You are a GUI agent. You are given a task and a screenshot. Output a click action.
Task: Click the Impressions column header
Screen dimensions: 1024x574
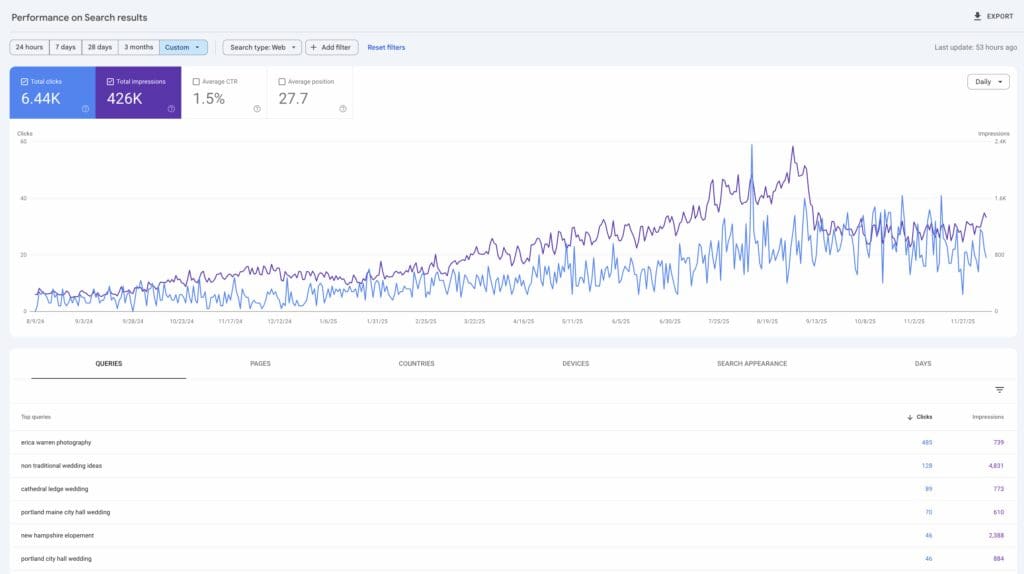pyautogui.click(x=988, y=416)
